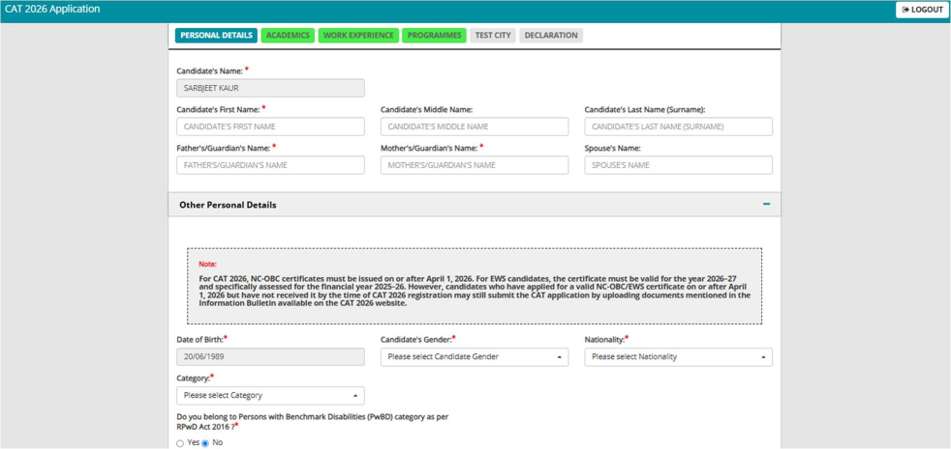Click the Father's/Guardian's Name field

(271, 165)
